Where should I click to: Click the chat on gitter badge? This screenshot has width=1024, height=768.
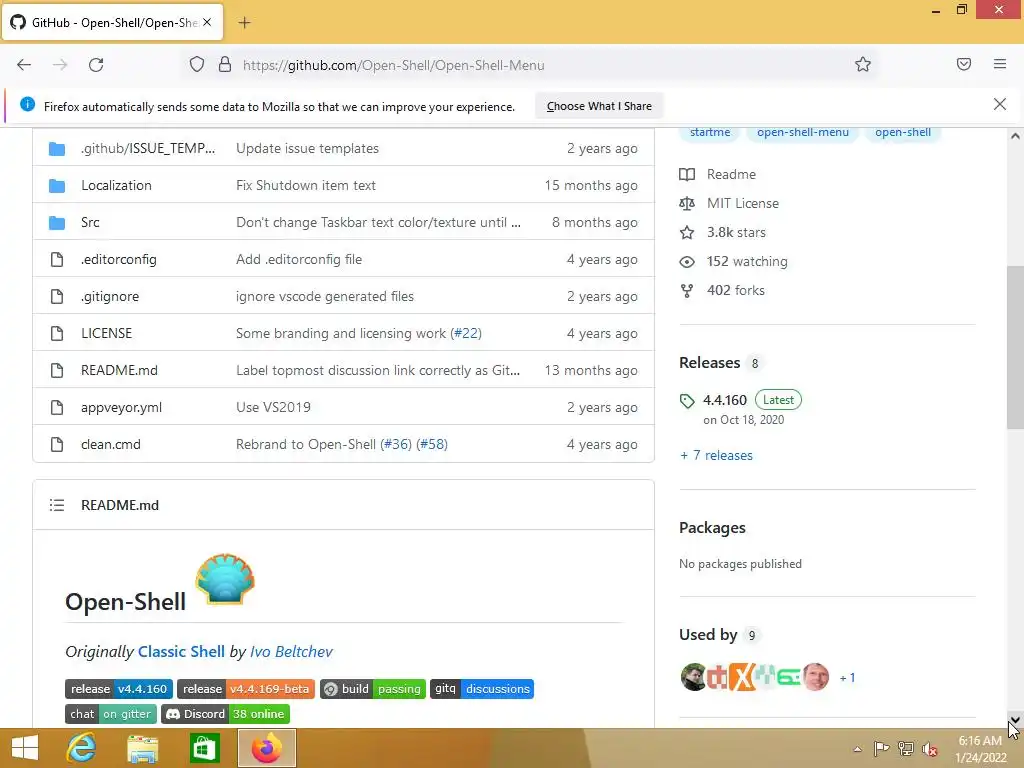(x=110, y=714)
